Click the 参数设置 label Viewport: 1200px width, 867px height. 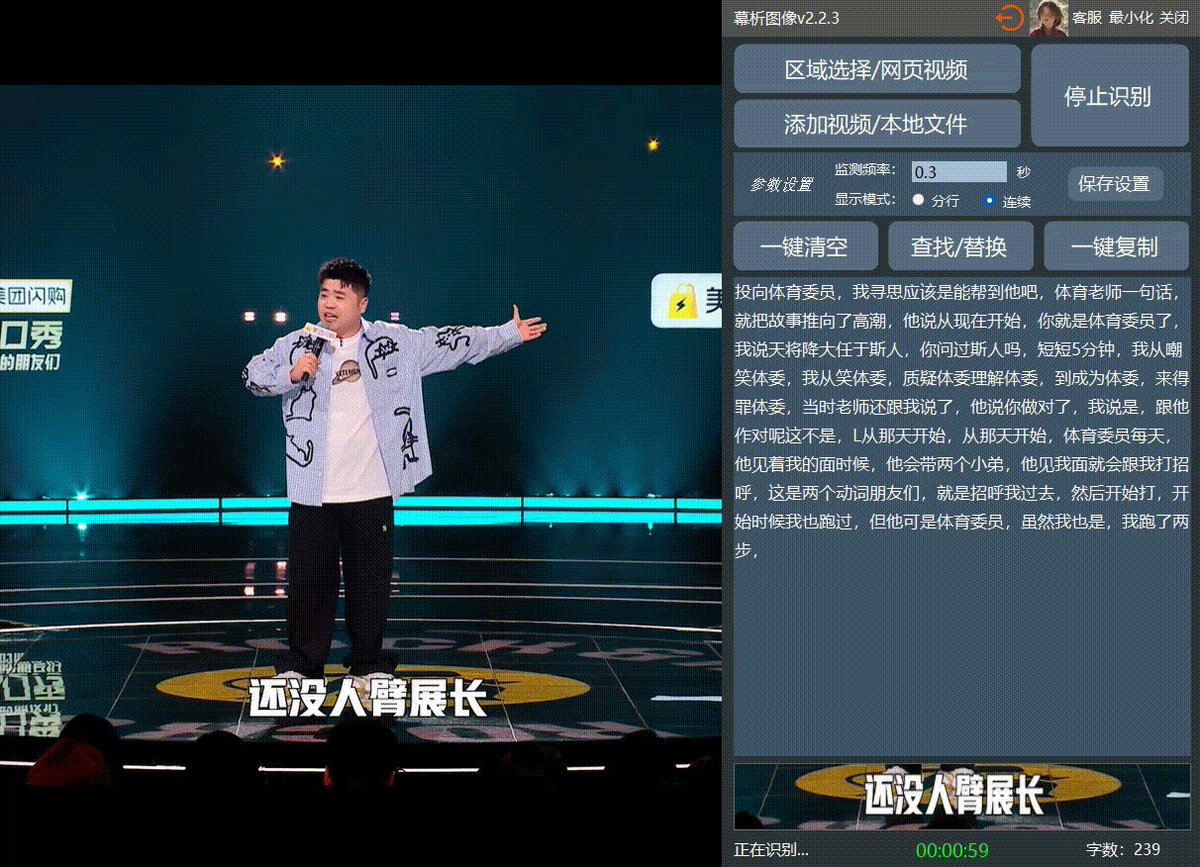pyautogui.click(x=782, y=185)
